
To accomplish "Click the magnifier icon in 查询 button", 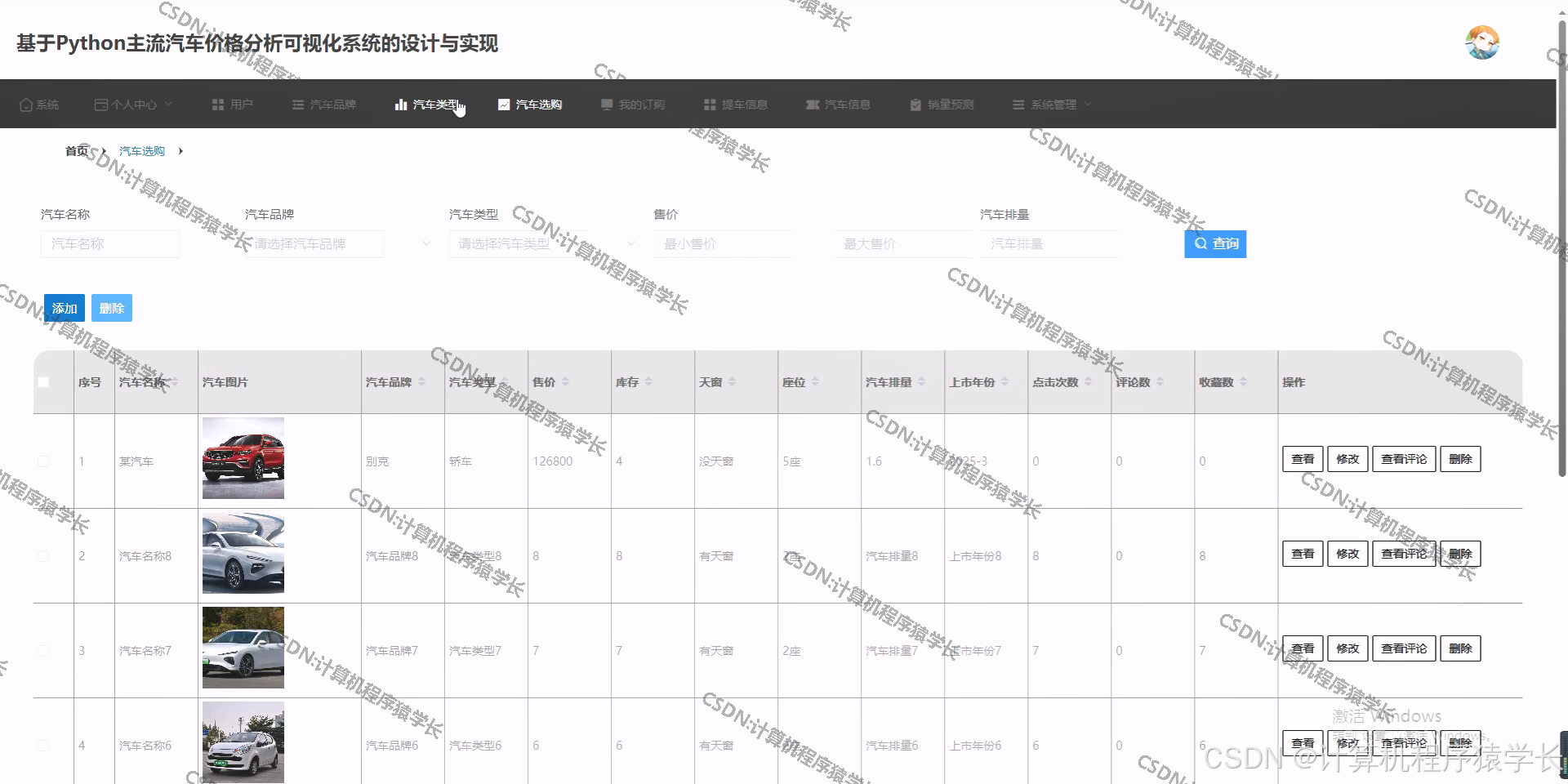I will [1200, 243].
